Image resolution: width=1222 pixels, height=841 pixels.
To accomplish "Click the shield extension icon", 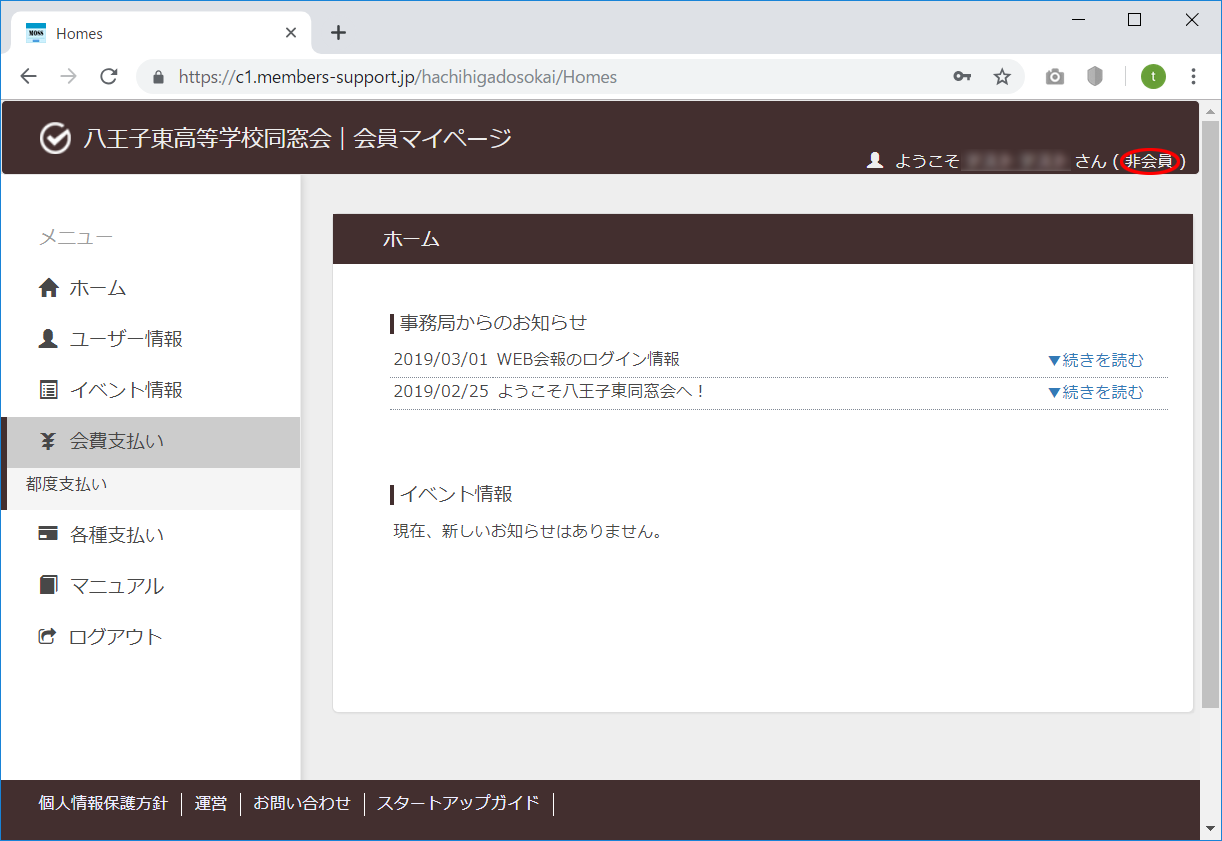I will 1095,77.
